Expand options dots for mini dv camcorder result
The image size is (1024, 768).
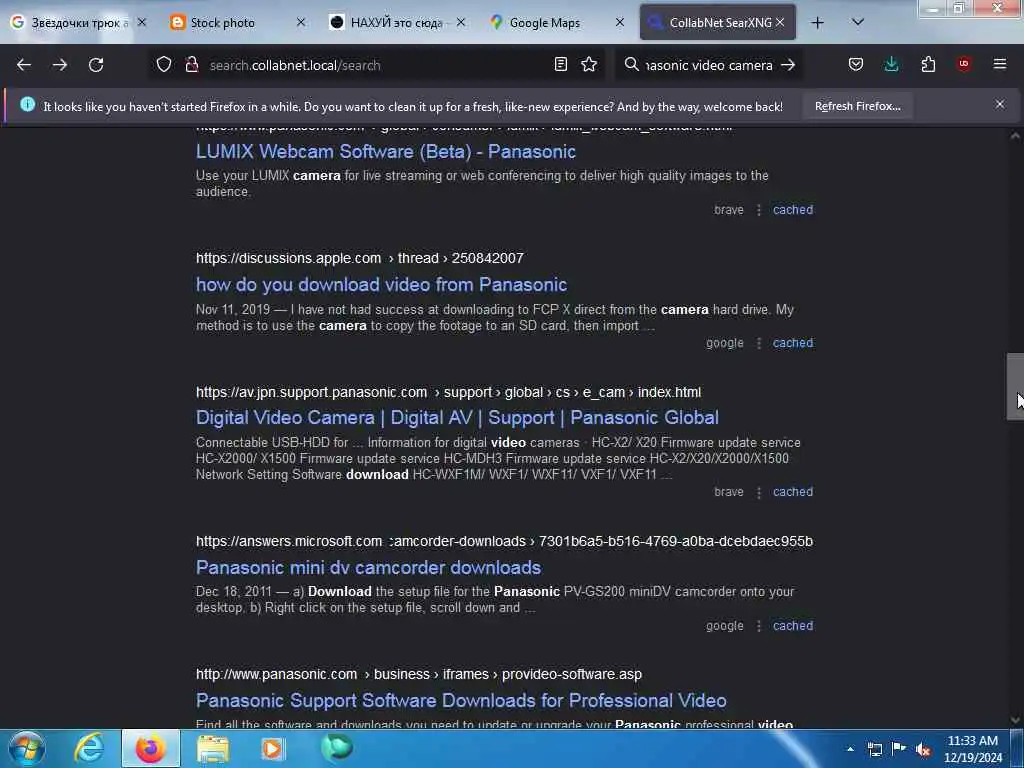coord(758,626)
